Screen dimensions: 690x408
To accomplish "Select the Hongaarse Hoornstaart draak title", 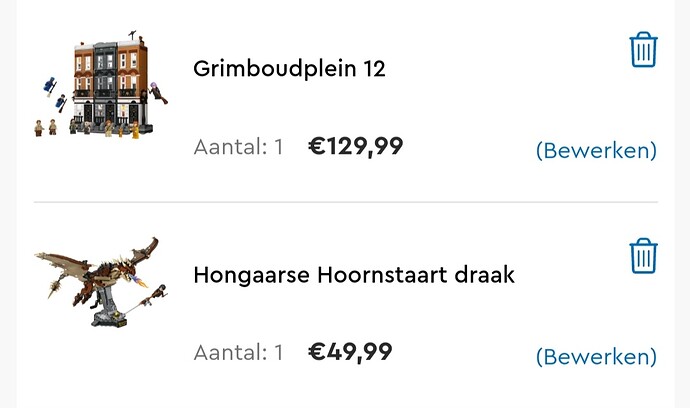I will [x=354, y=274].
